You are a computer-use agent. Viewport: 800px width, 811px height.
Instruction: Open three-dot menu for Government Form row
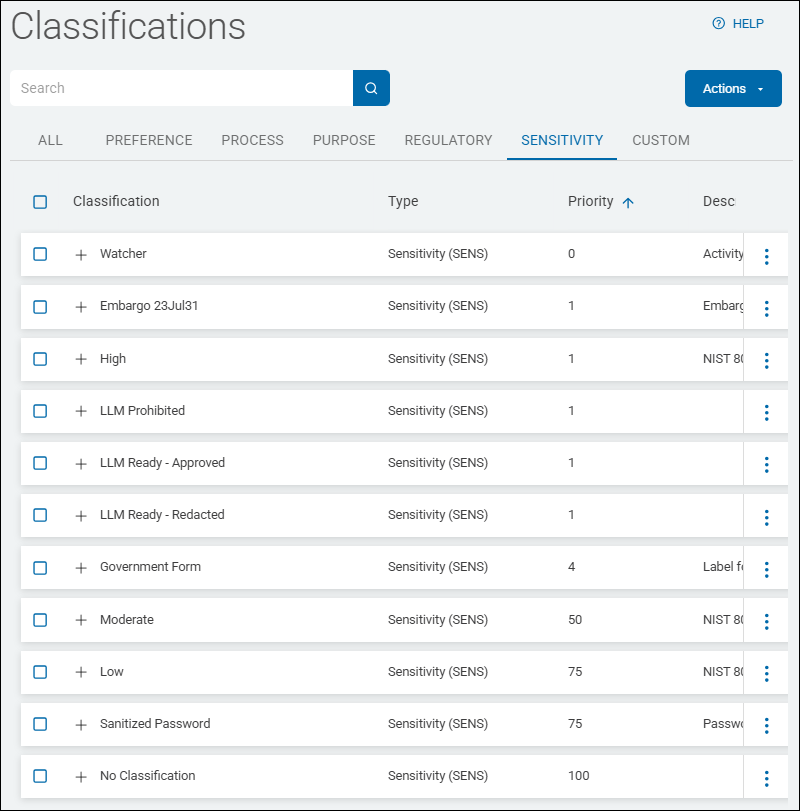(x=766, y=569)
